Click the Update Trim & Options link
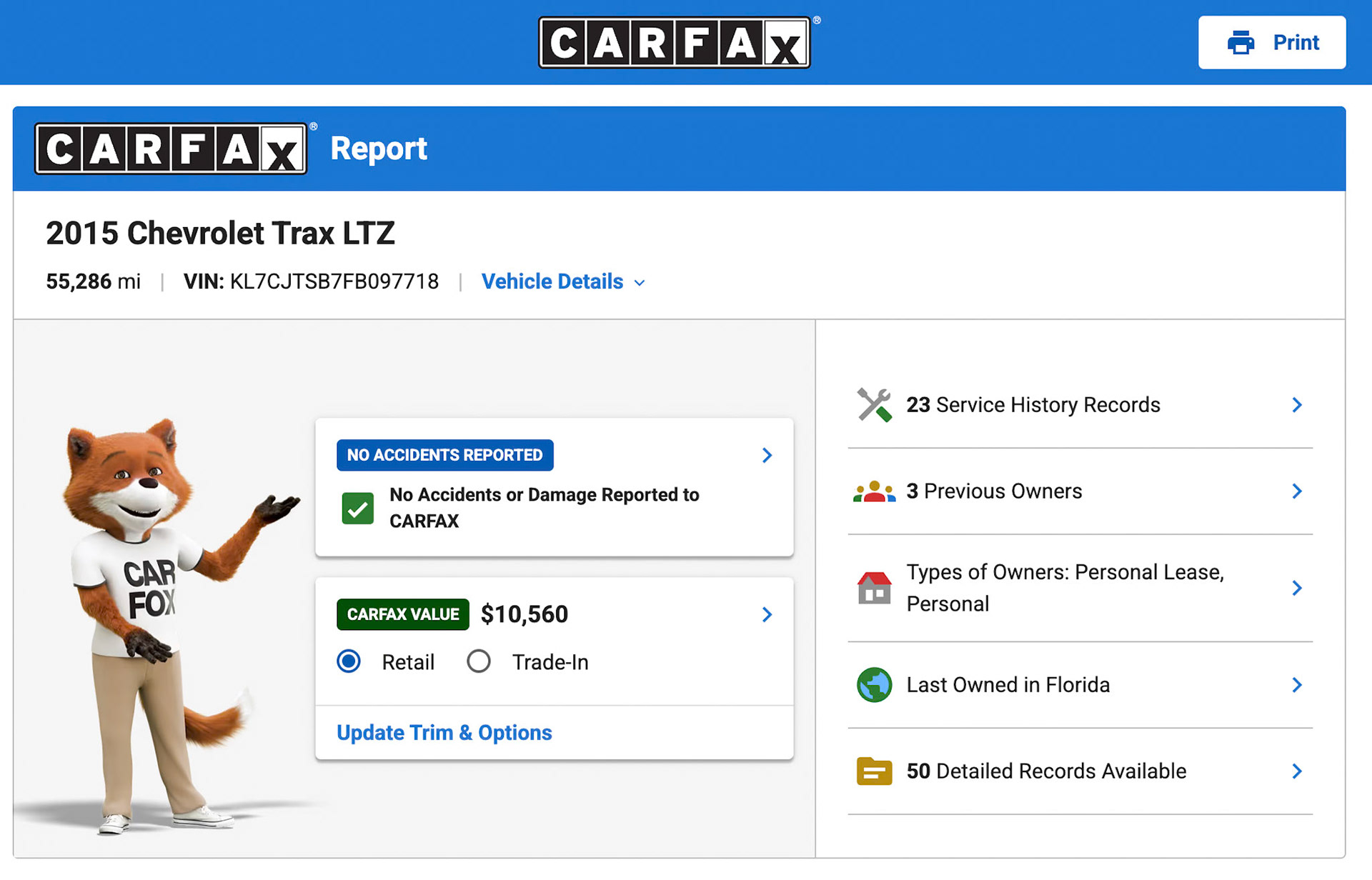Screen dimensions: 1372x880 444,732
